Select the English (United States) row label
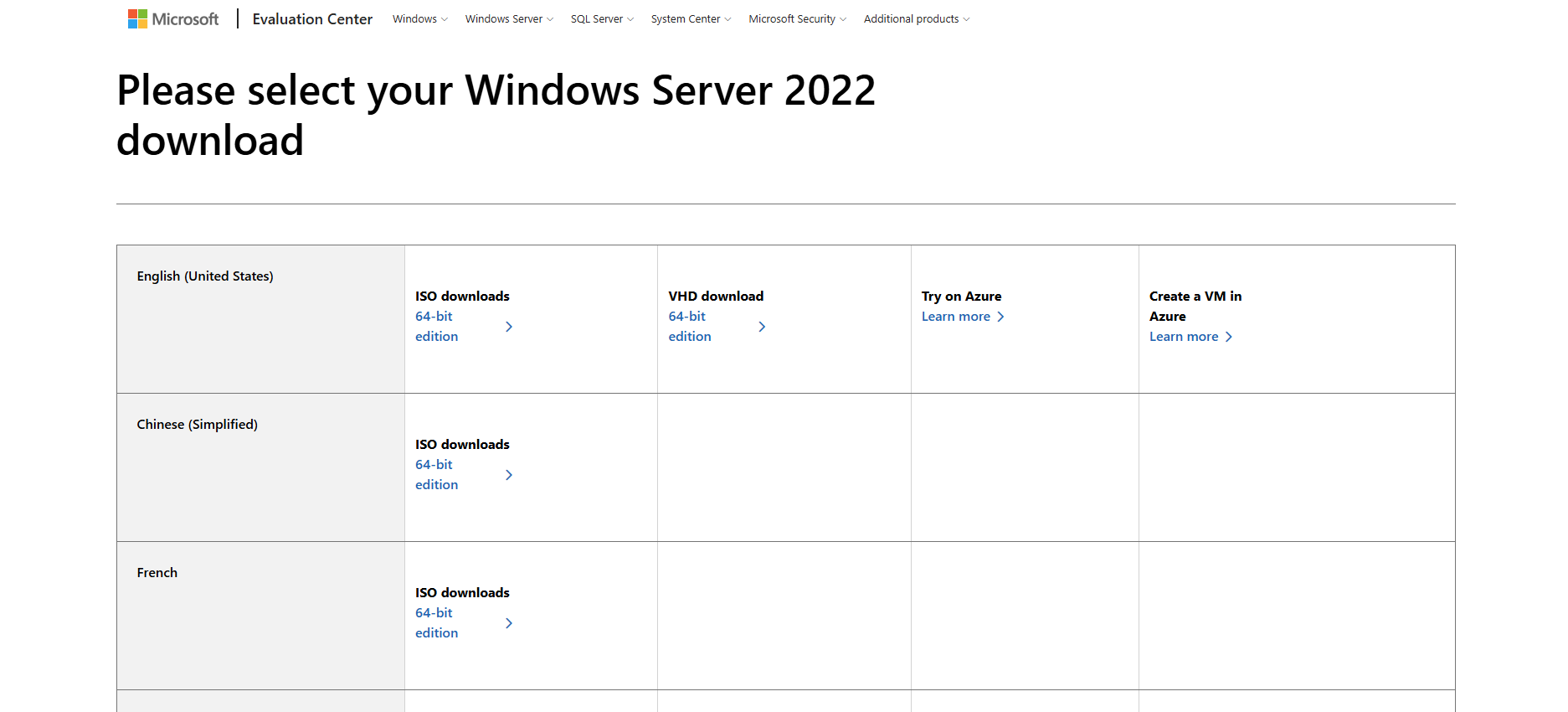Viewport: 1568px width, 712px height. point(205,276)
